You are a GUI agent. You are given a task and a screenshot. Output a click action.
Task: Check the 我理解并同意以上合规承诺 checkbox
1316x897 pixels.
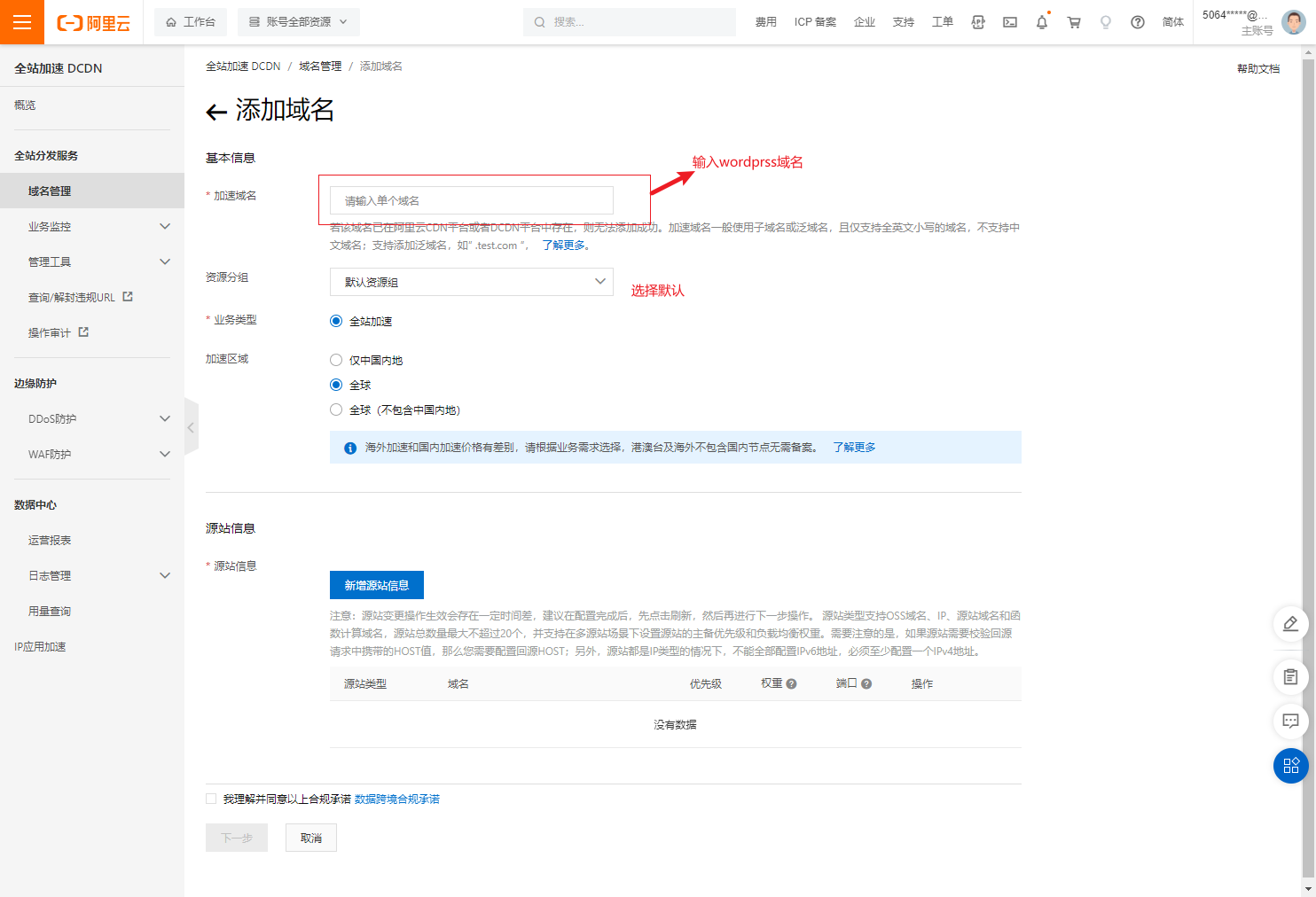tap(211, 799)
